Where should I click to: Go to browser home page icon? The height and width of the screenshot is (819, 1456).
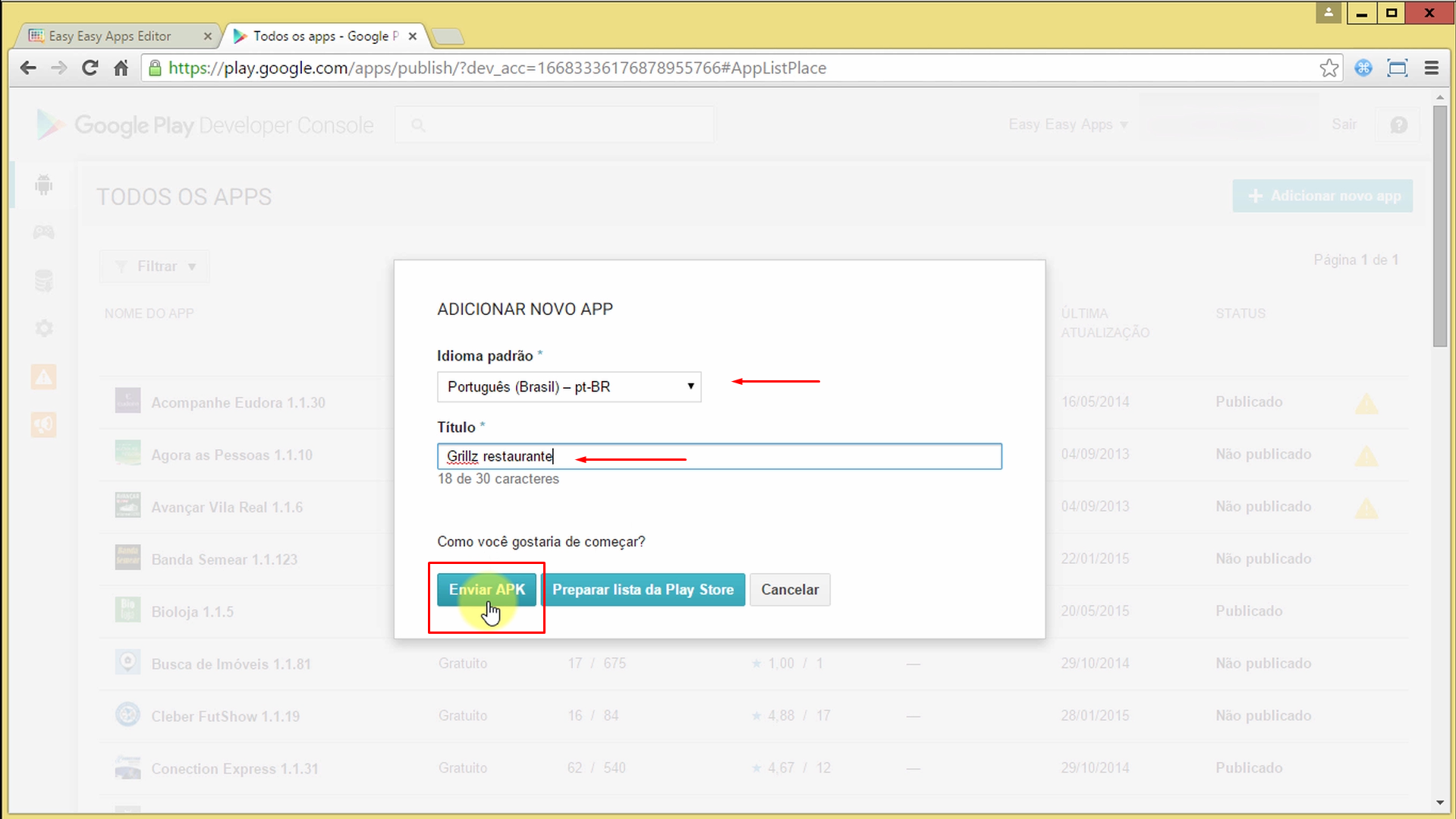[x=121, y=68]
